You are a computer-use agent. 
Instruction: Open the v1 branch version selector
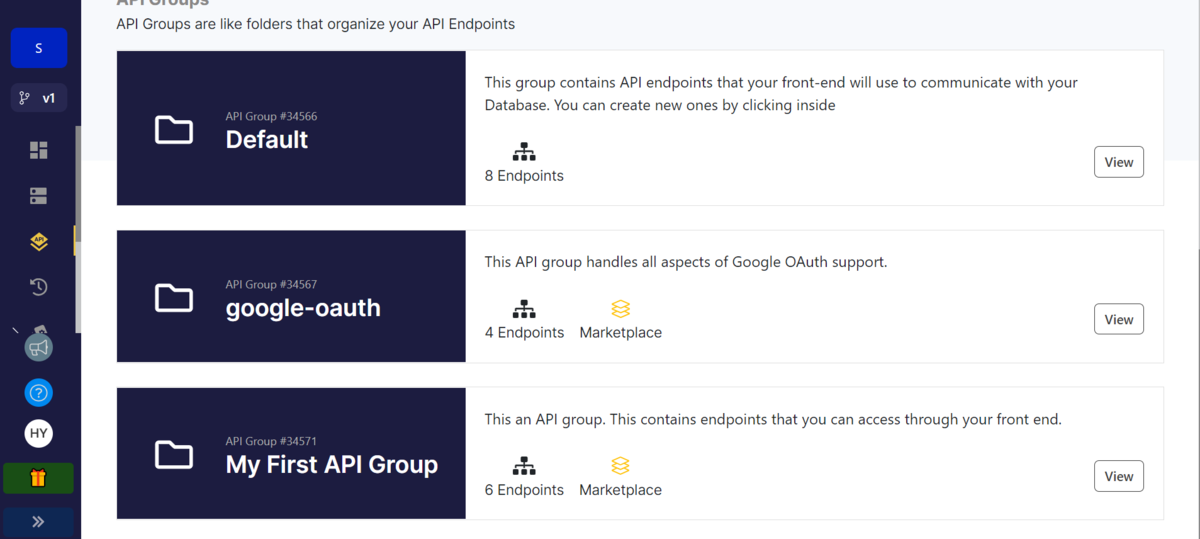pyautogui.click(x=39, y=98)
